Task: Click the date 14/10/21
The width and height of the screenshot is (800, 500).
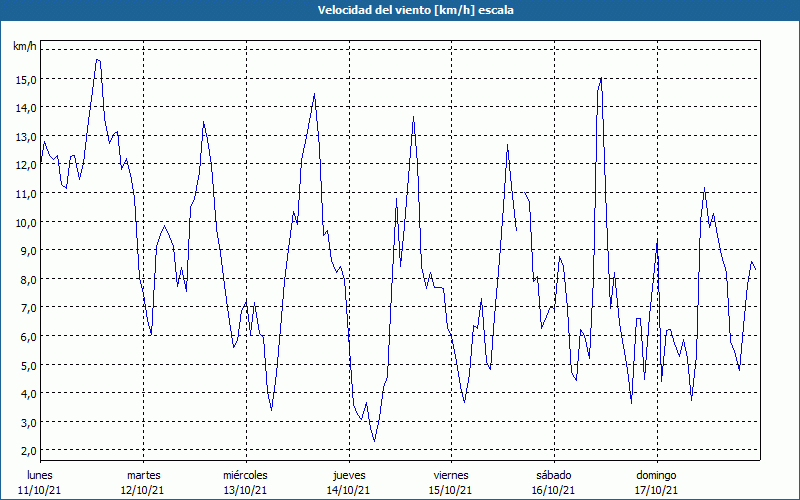Action: [348, 490]
